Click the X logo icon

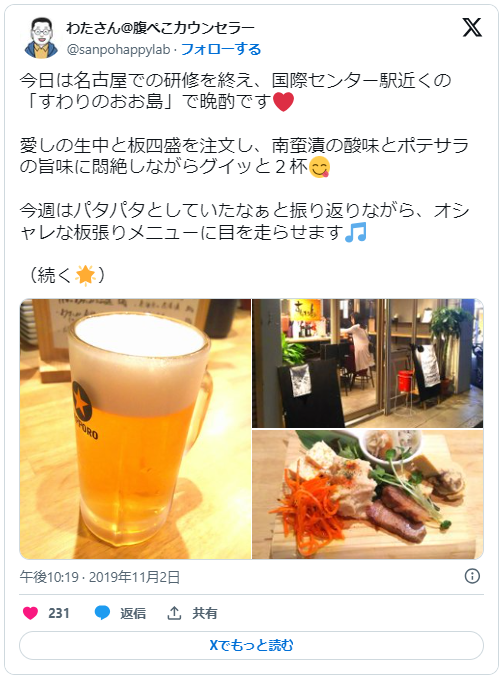(472, 28)
